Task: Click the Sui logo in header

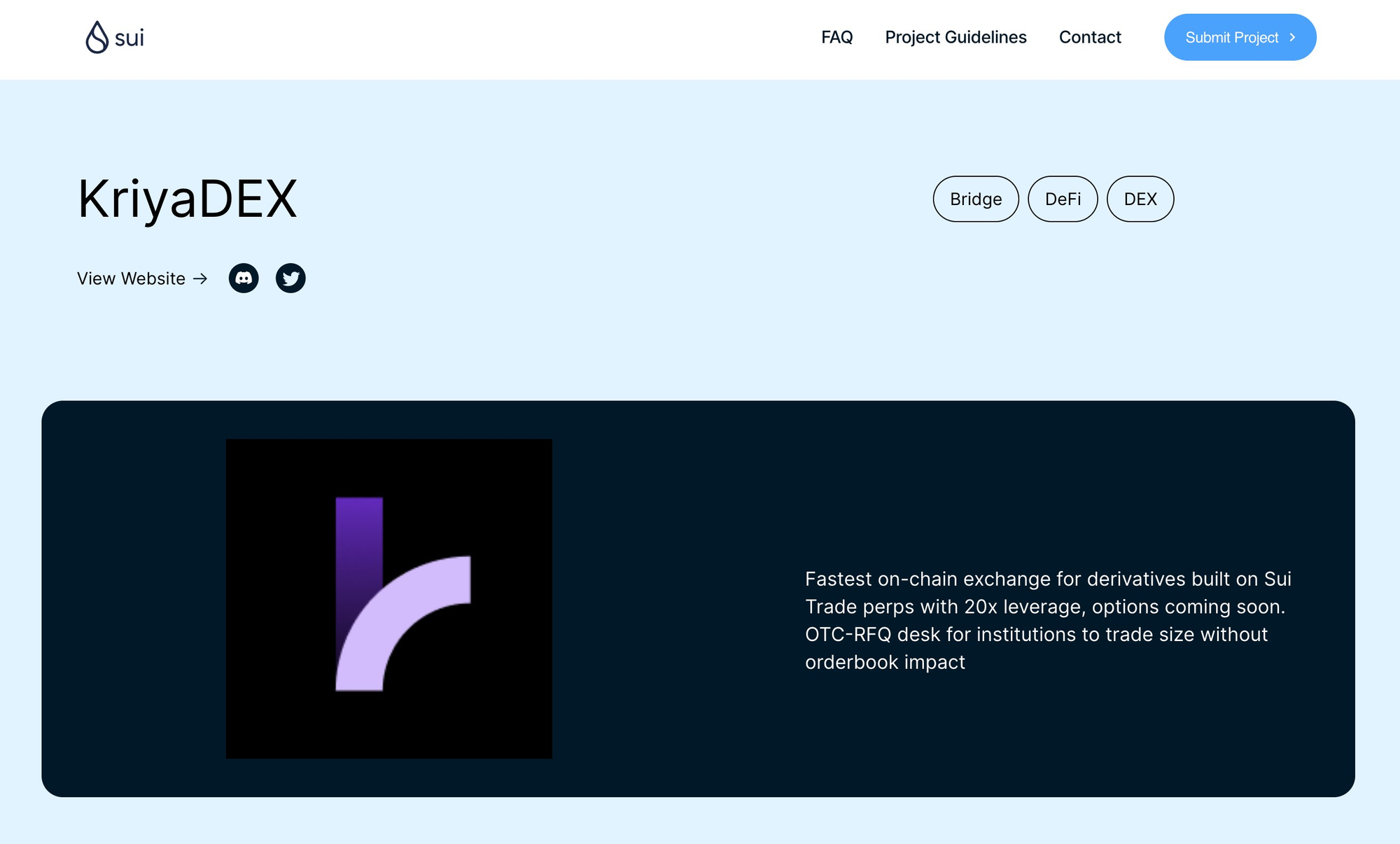Action: point(115,37)
